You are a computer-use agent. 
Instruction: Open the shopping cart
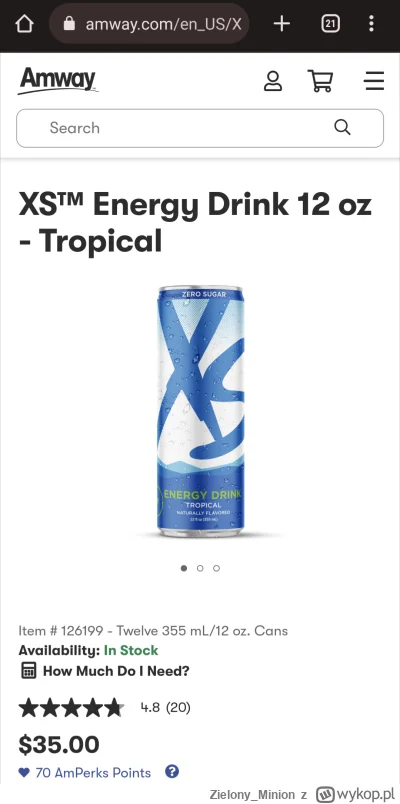(321, 81)
